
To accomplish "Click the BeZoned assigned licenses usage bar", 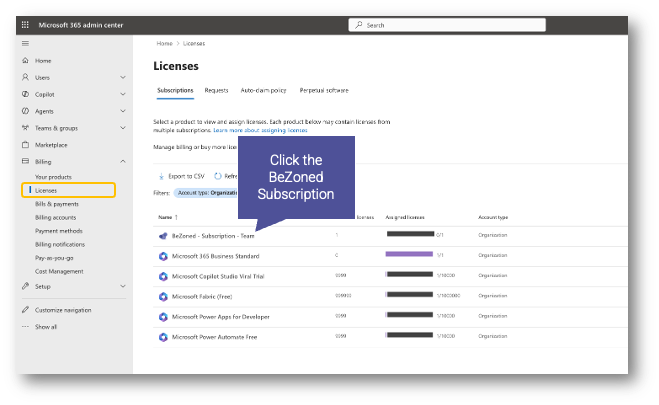I will pyautogui.click(x=410, y=234).
